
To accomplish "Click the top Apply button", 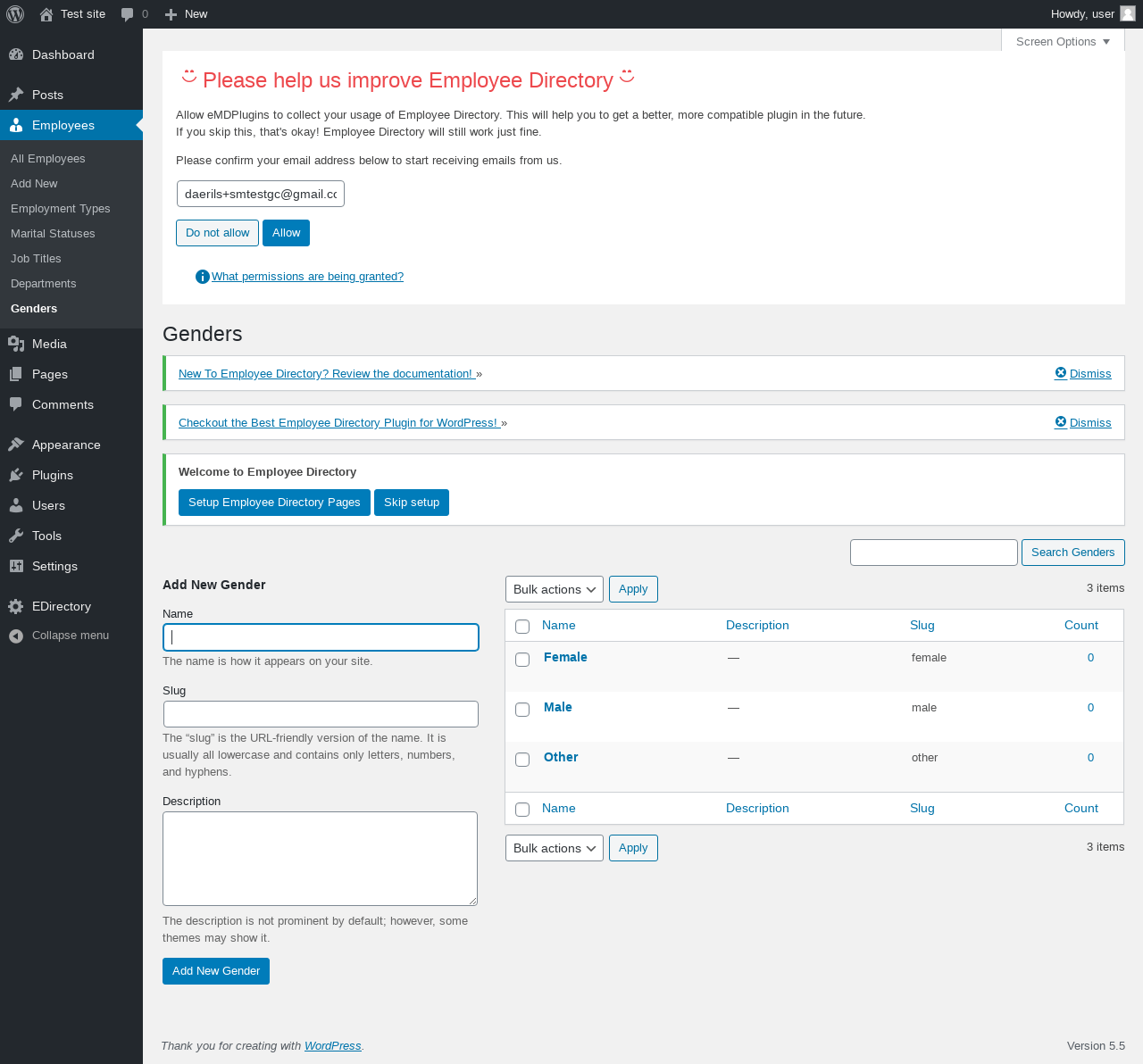I will pyautogui.click(x=633, y=589).
